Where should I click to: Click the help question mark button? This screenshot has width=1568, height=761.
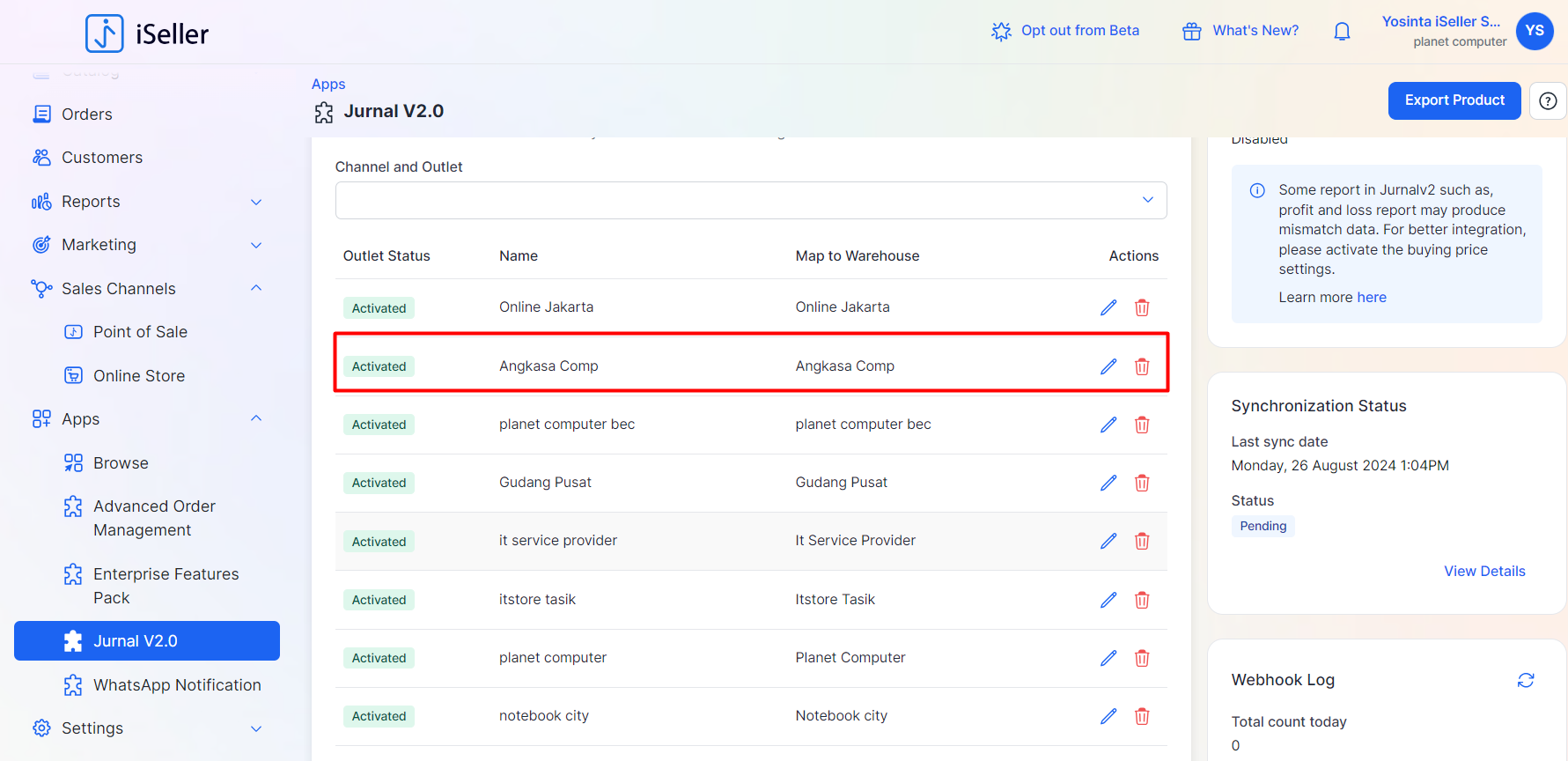(x=1548, y=101)
